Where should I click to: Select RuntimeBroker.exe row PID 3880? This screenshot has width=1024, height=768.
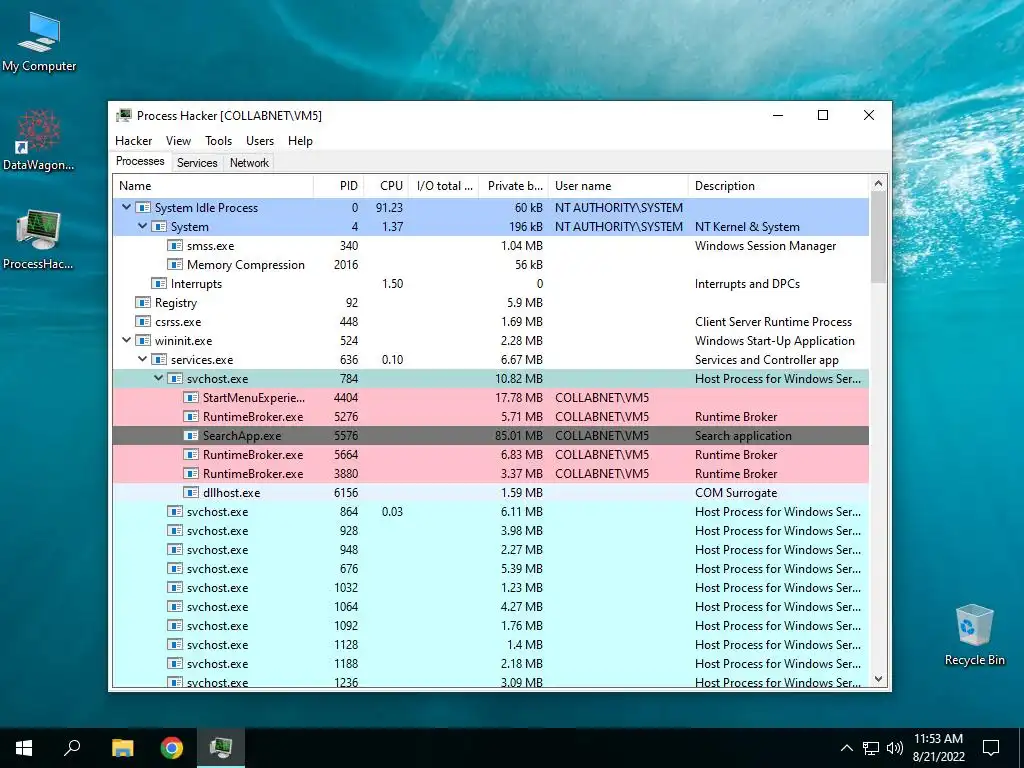point(491,473)
